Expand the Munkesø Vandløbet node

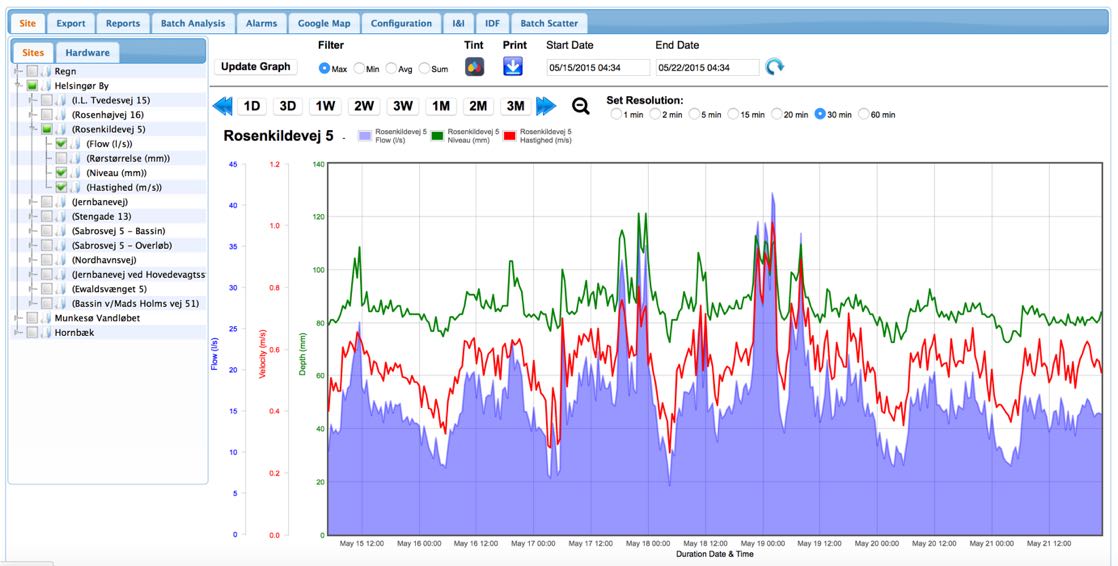18,319
